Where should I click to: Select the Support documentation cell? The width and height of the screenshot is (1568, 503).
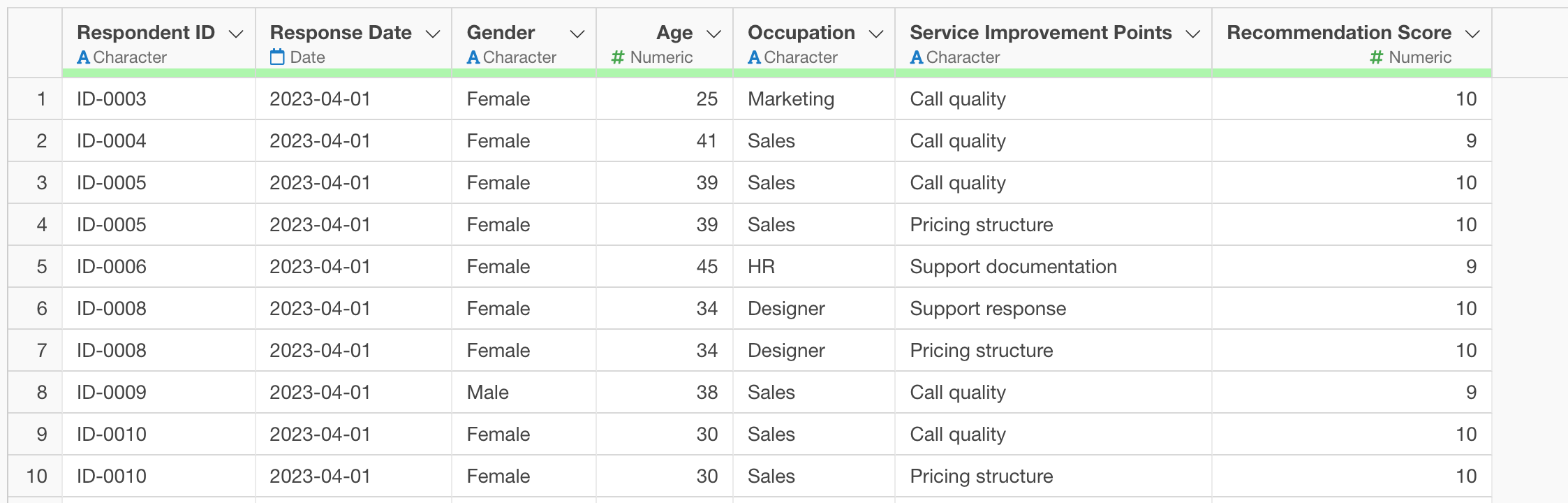tap(1013, 267)
